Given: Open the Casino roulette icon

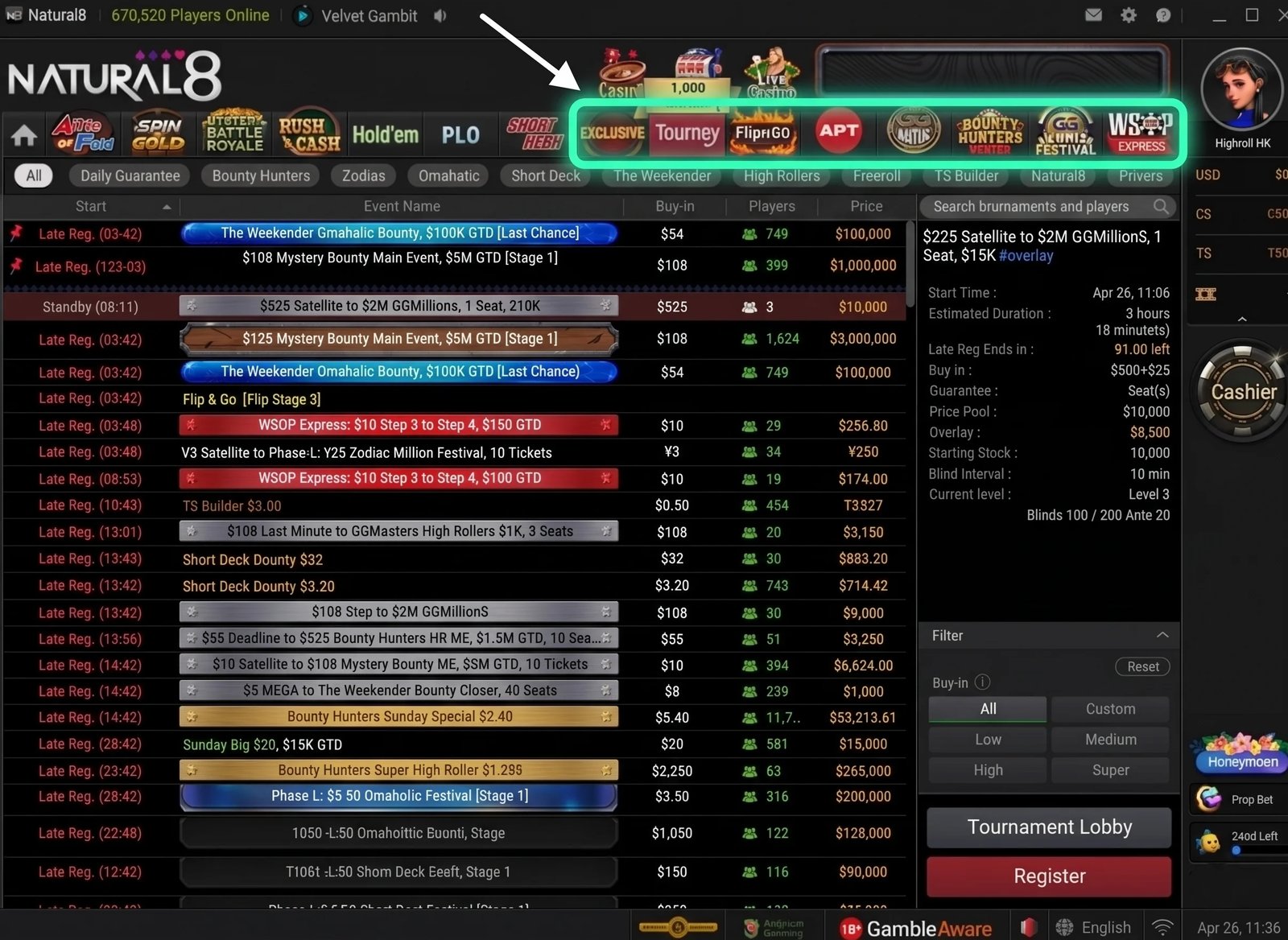Looking at the screenshot, I should click(x=623, y=74).
